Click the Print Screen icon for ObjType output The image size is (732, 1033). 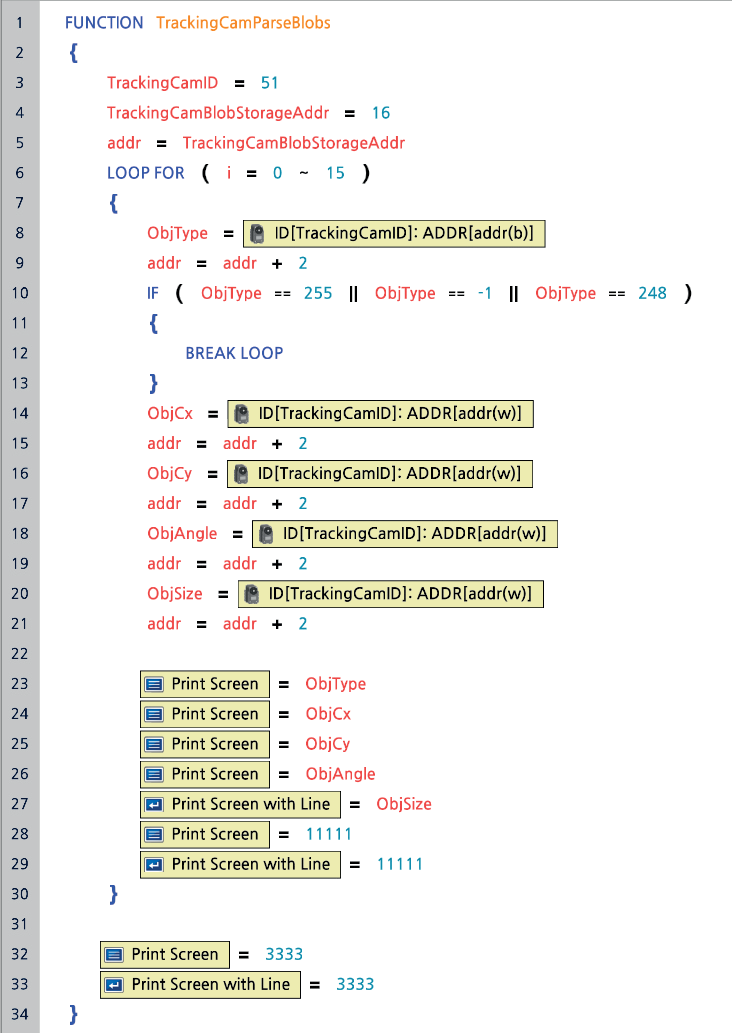(x=155, y=684)
